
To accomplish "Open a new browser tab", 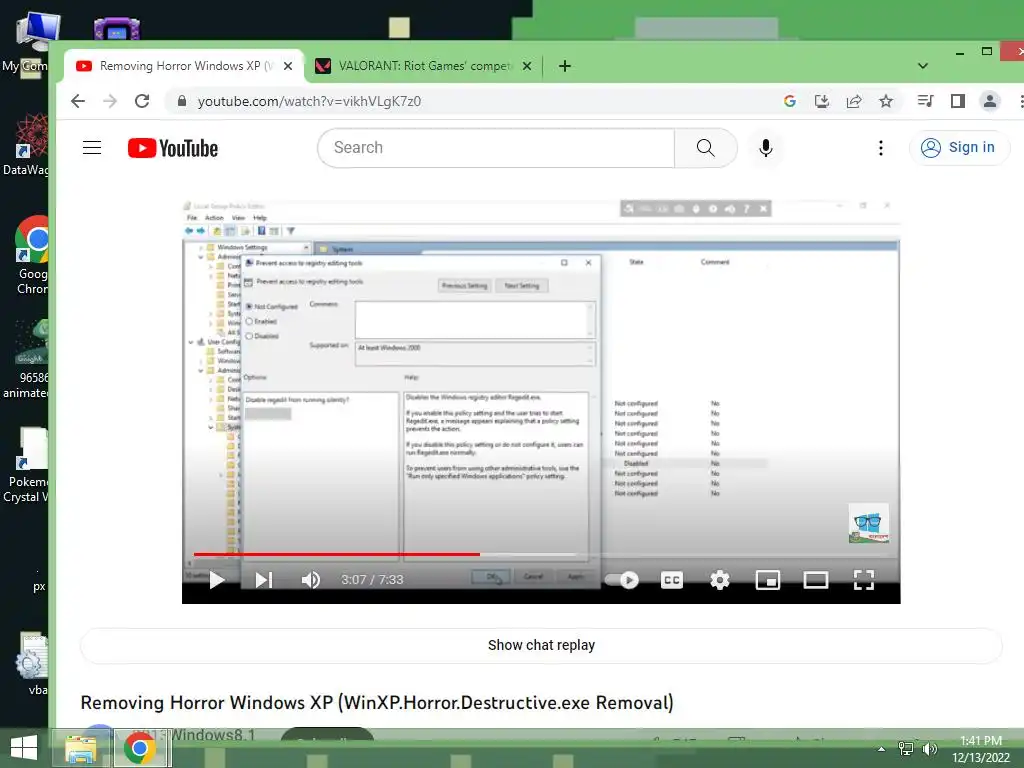I will tap(565, 66).
